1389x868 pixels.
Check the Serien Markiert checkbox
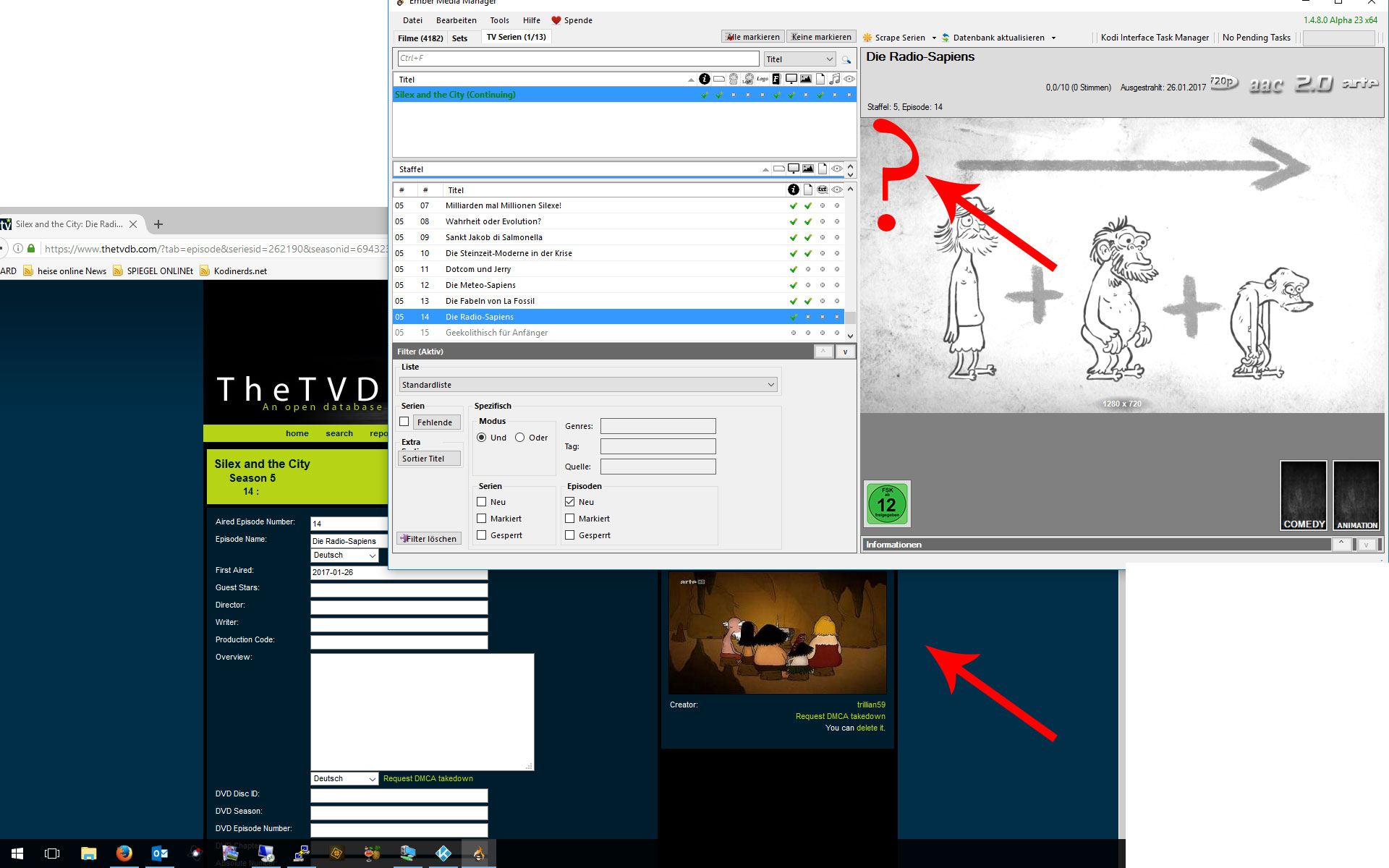482,519
